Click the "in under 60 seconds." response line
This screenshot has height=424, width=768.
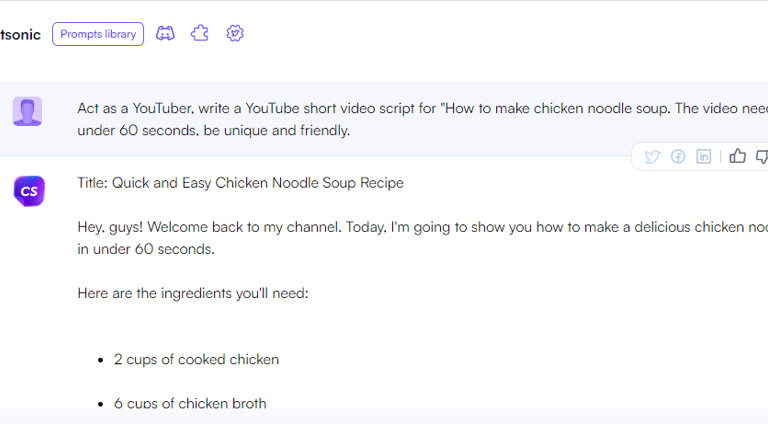point(146,249)
